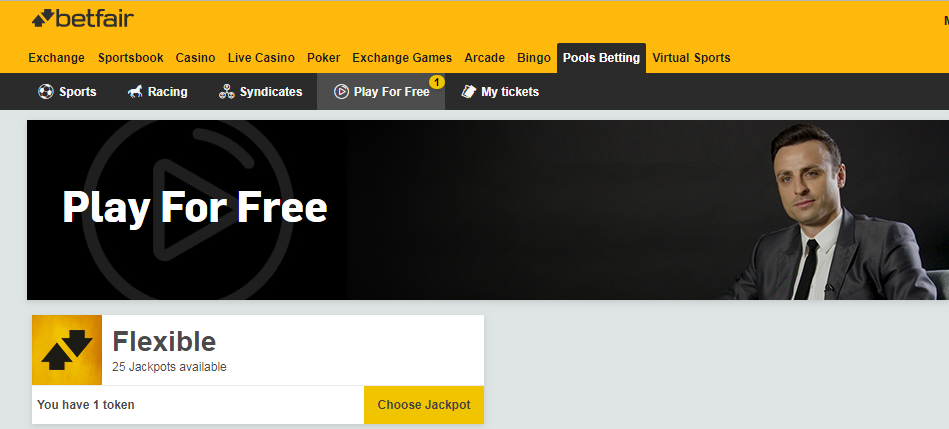The height and width of the screenshot is (429, 949).
Task: Click the Play For Free banner image
Action: click(x=488, y=209)
